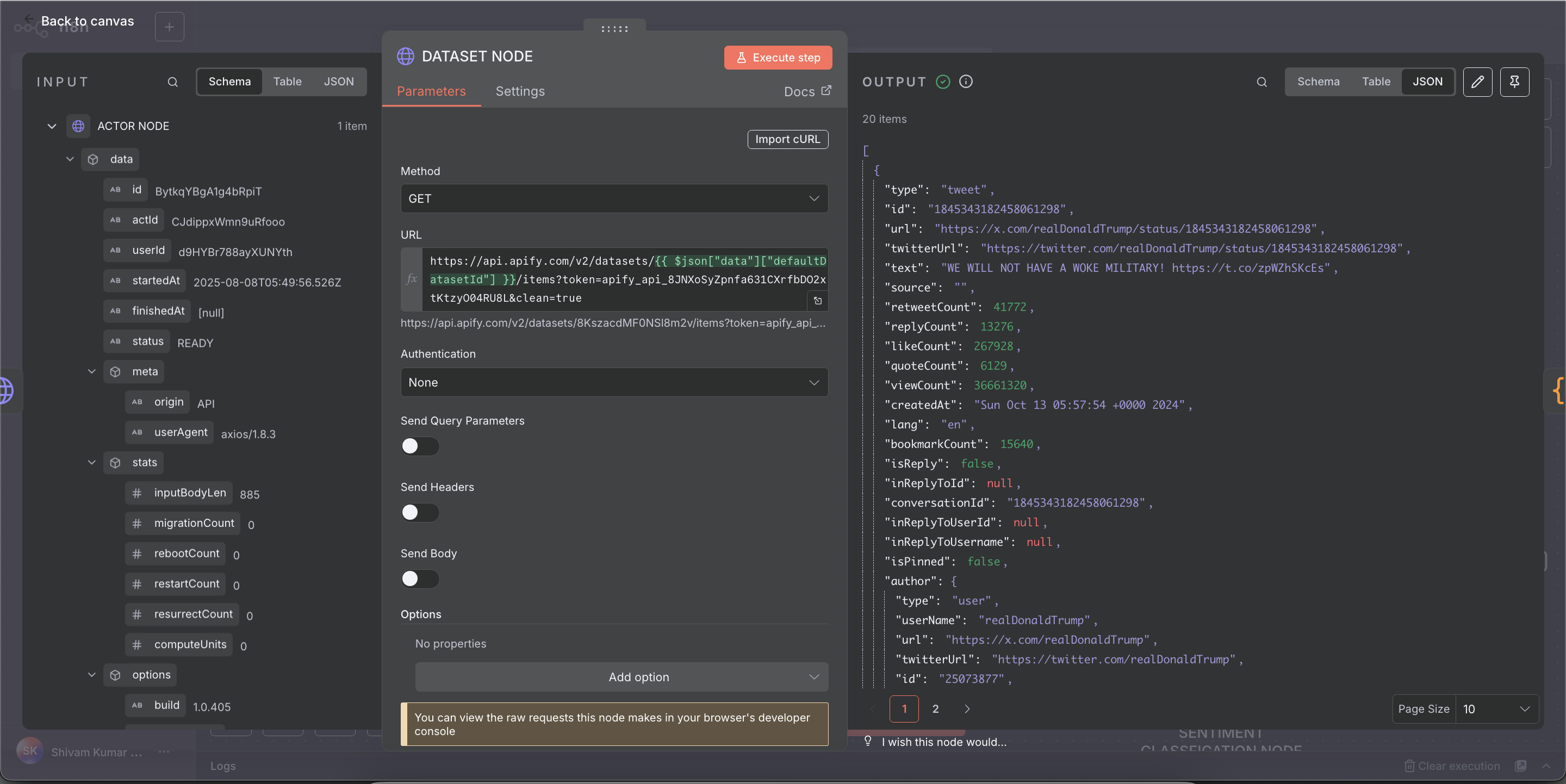
Task: Click the next page arrow in output
Action: (x=967, y=708)
